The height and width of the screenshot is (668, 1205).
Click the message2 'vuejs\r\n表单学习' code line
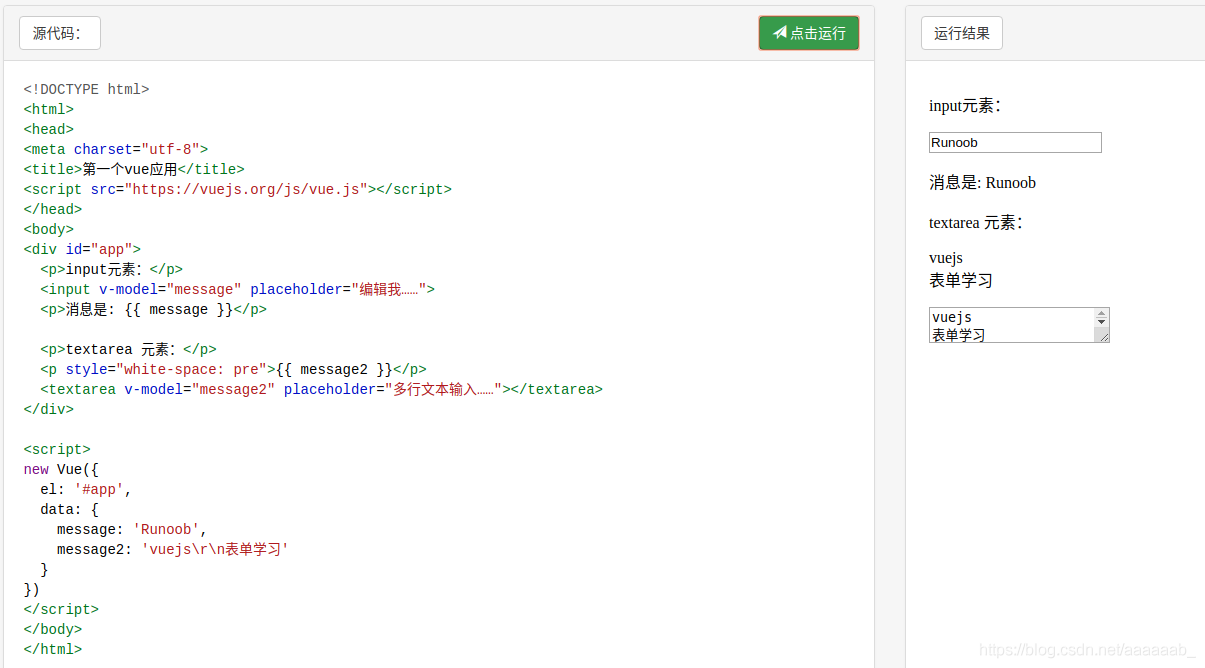172,549
